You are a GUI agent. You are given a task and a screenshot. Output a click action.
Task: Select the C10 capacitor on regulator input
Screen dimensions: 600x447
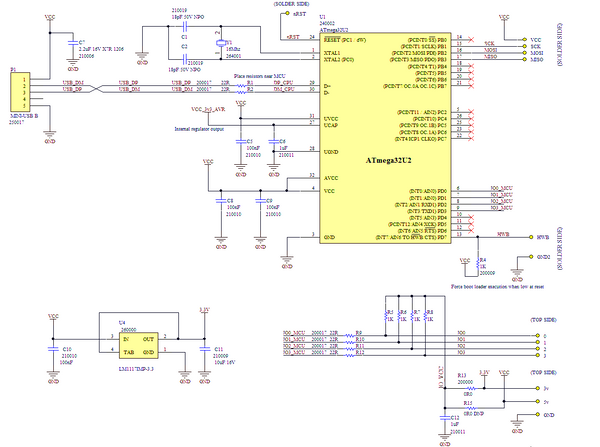click(52, 350)
